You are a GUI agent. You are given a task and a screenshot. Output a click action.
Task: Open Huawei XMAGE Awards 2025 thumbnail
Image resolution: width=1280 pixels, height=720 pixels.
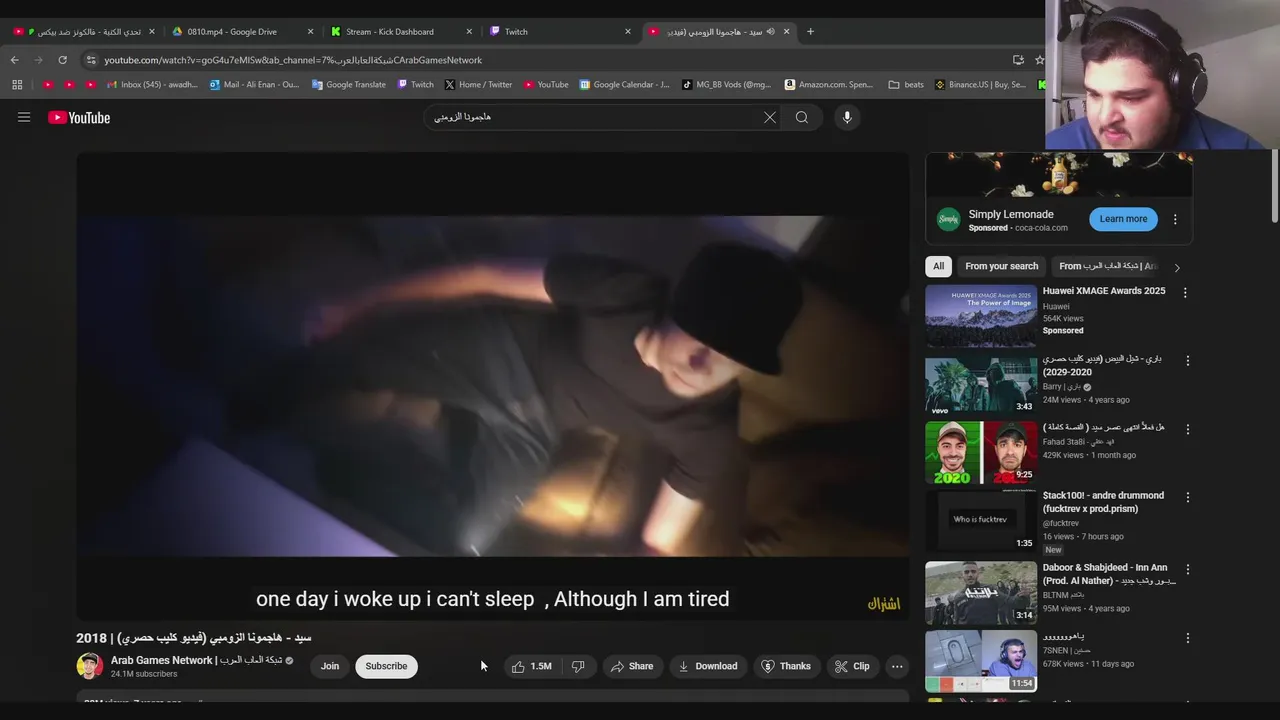coord(981,316)
